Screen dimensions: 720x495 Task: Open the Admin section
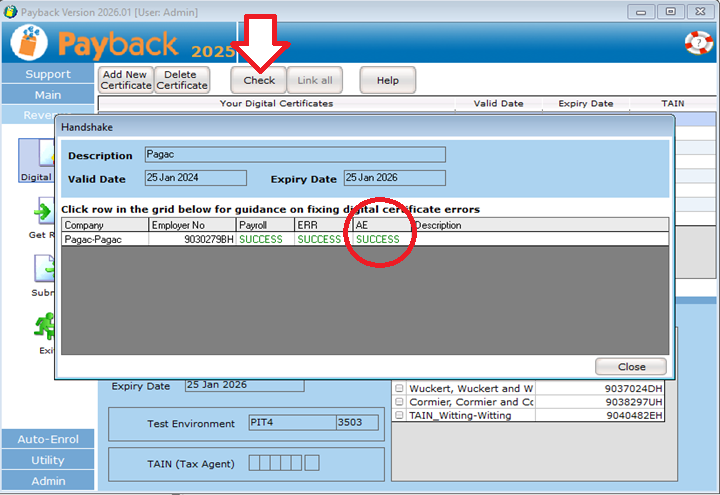(48, 481)
